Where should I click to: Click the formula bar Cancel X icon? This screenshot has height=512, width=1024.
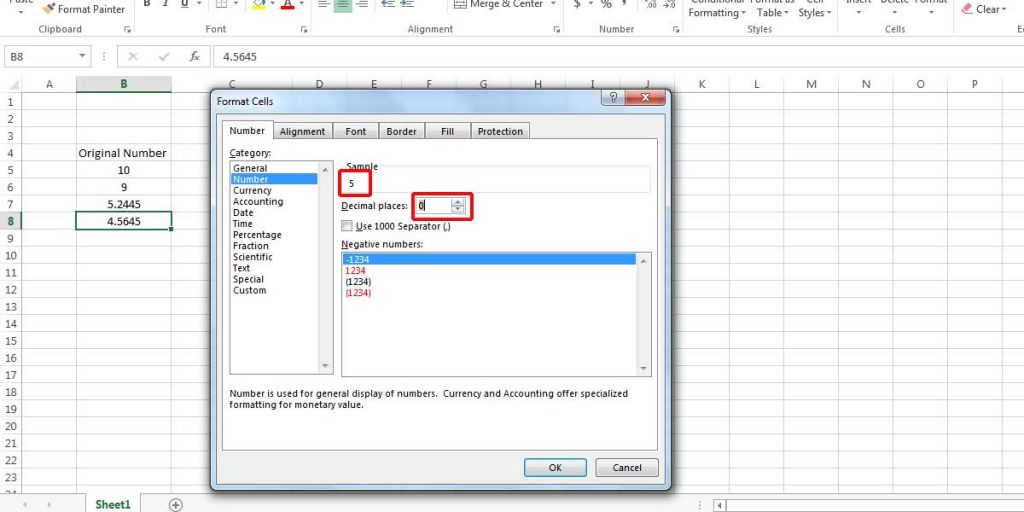[133, 57]
